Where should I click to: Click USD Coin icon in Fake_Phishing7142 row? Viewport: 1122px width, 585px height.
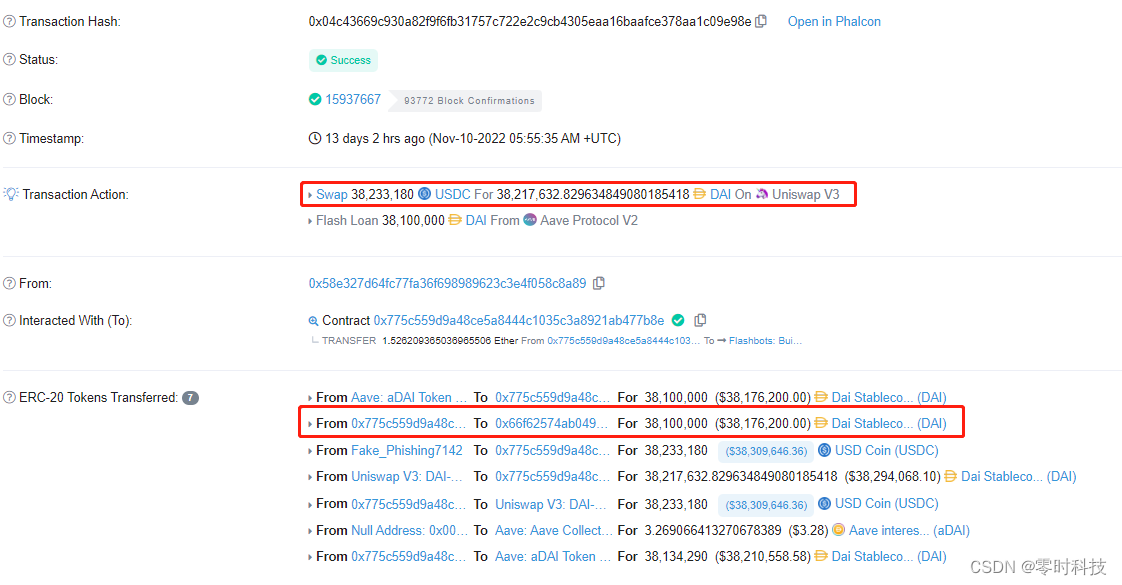pos(824,450)
